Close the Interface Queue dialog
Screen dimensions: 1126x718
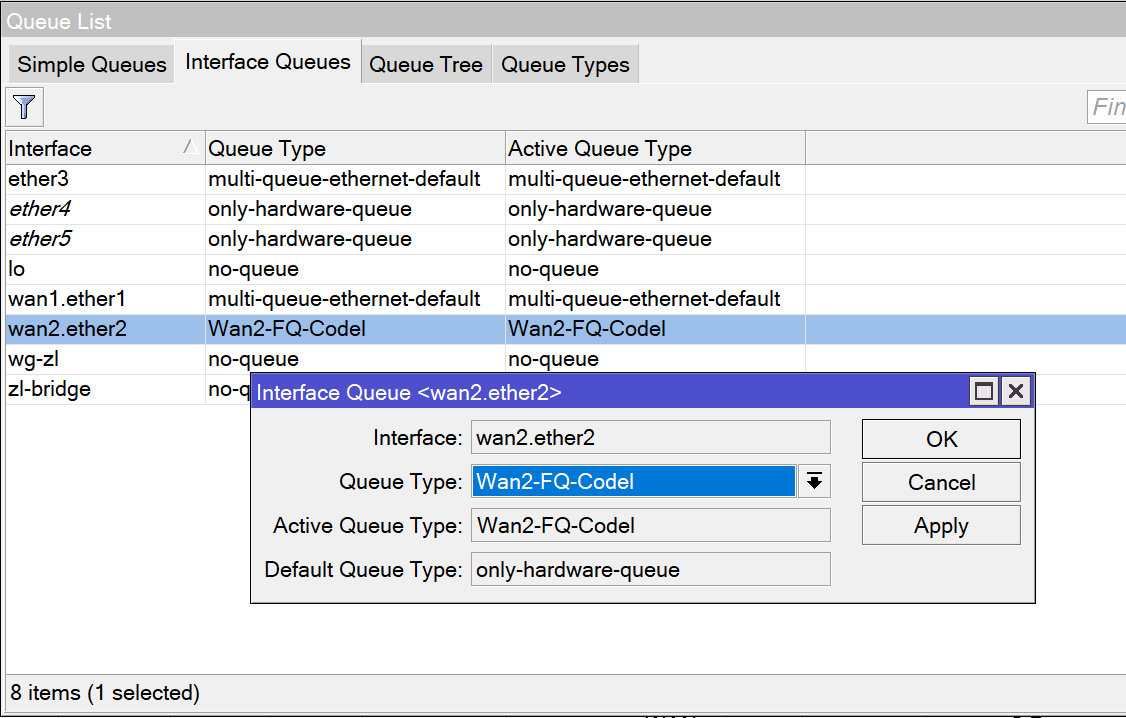coord(1016,391)
